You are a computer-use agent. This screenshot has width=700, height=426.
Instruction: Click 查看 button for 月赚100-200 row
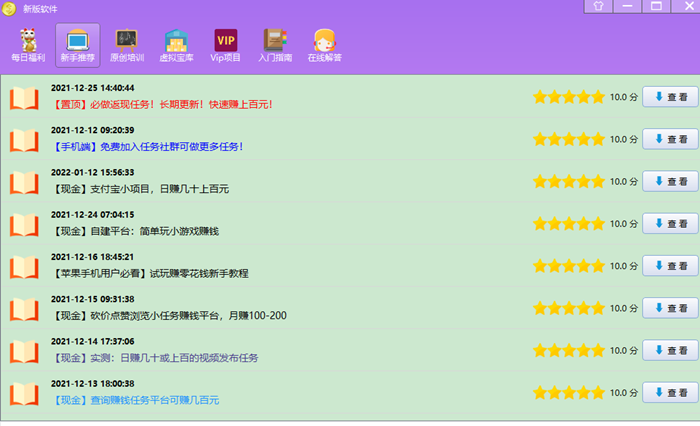671,308
